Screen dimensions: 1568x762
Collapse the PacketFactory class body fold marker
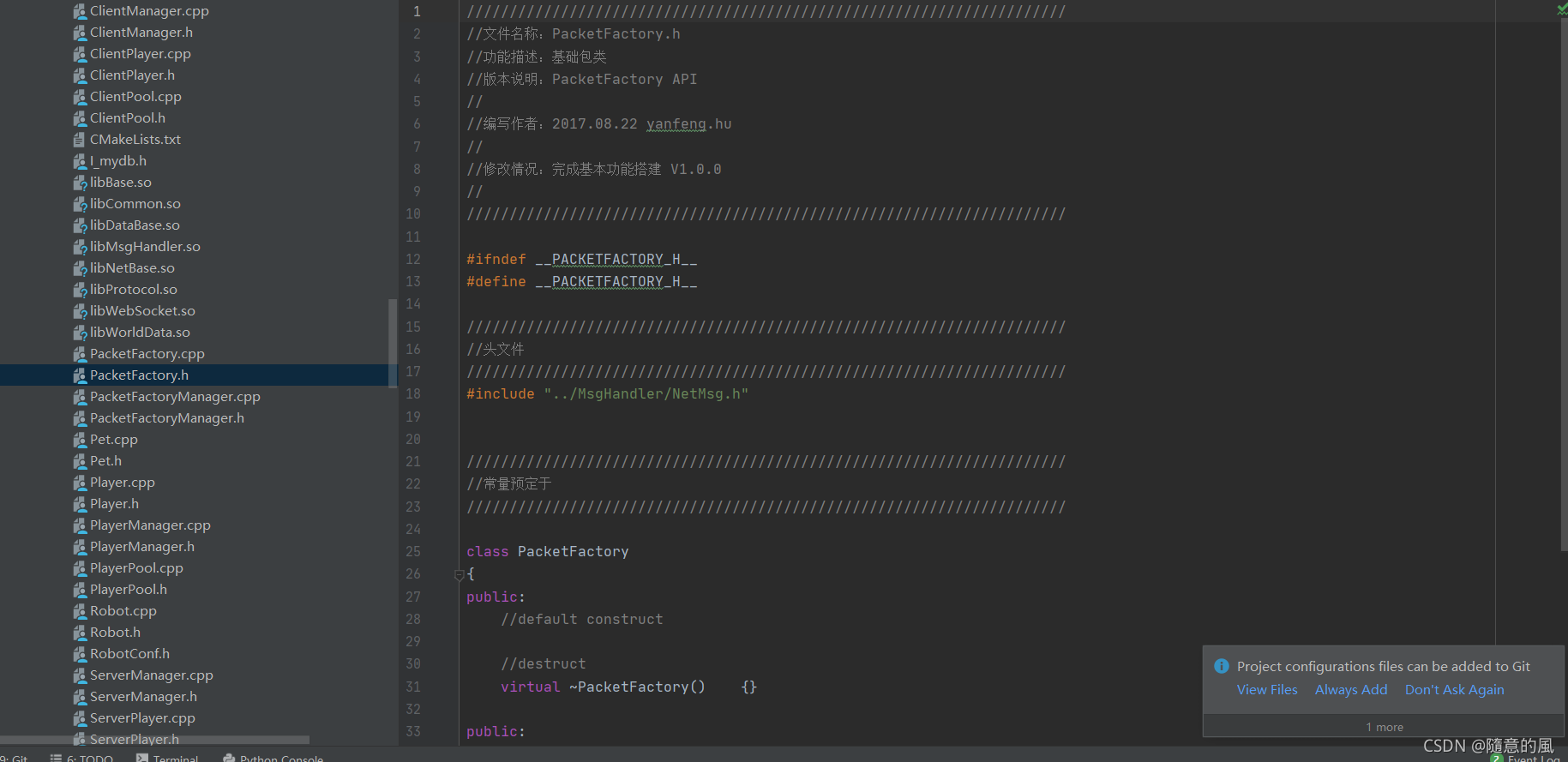[x=459, y=575]
